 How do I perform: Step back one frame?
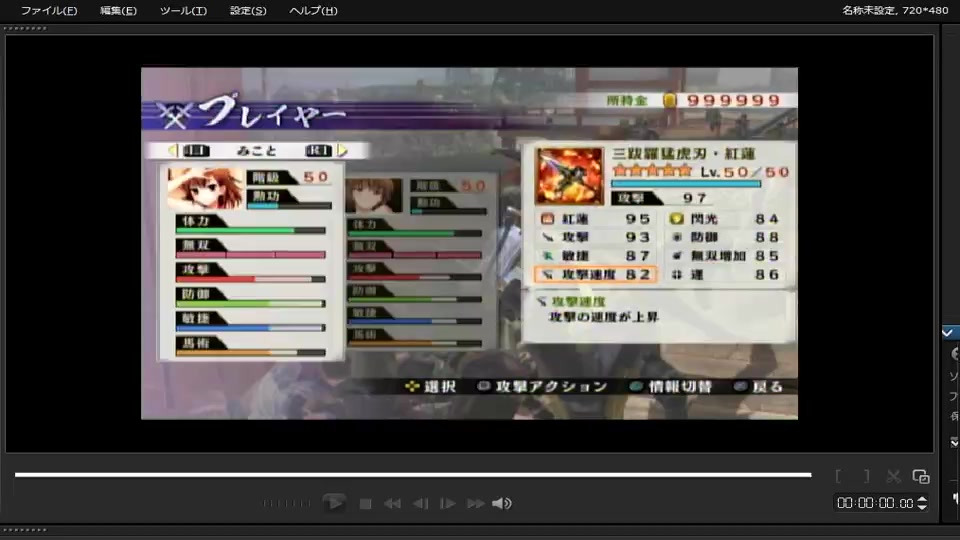(420, 504)
